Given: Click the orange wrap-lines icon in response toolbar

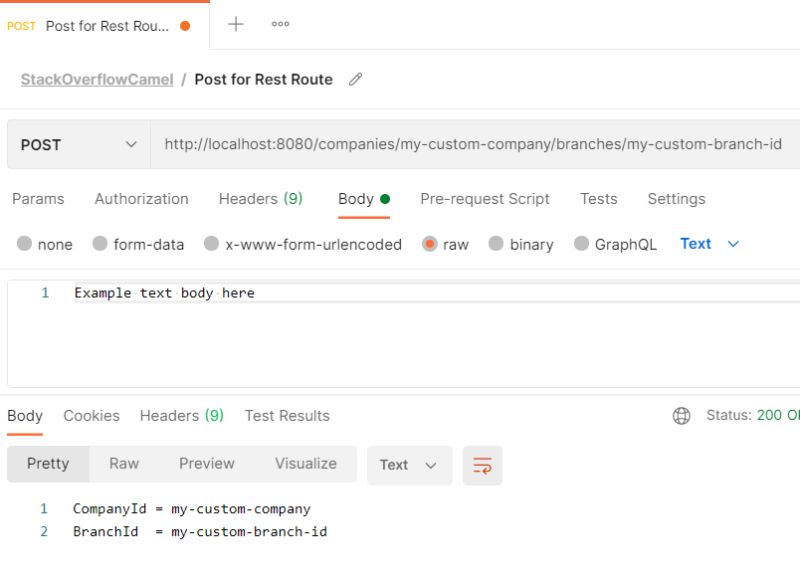Looking at the screenshot, I should [x=483, y=464].
